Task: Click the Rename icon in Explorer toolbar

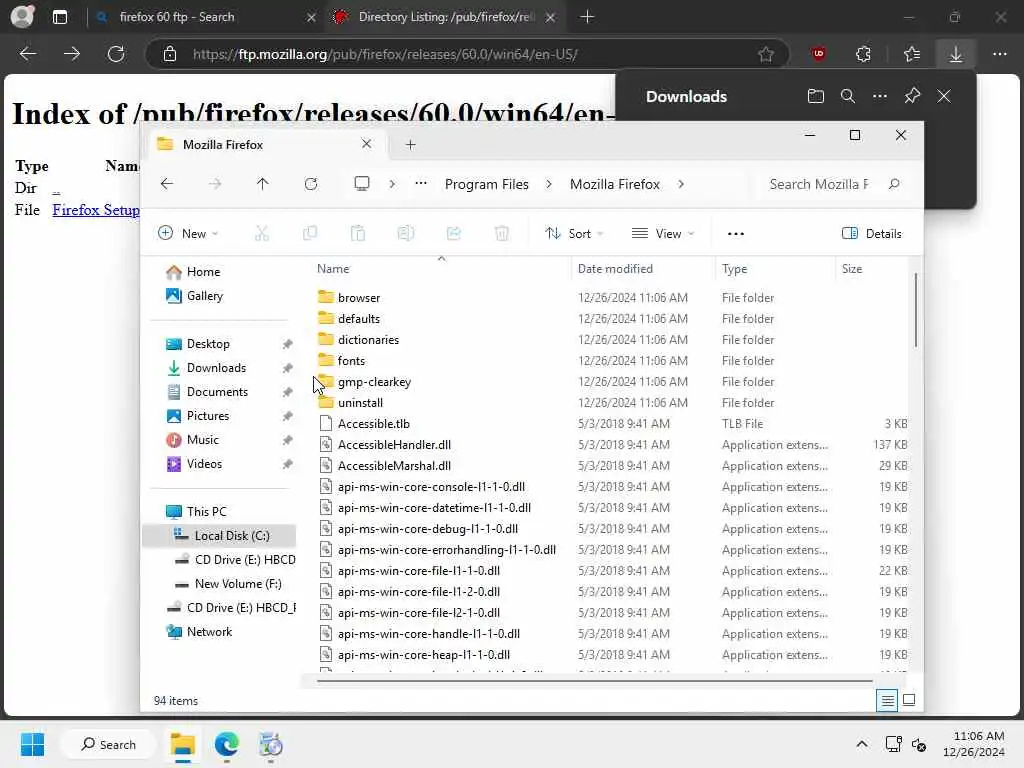Action: coord(406,233)
